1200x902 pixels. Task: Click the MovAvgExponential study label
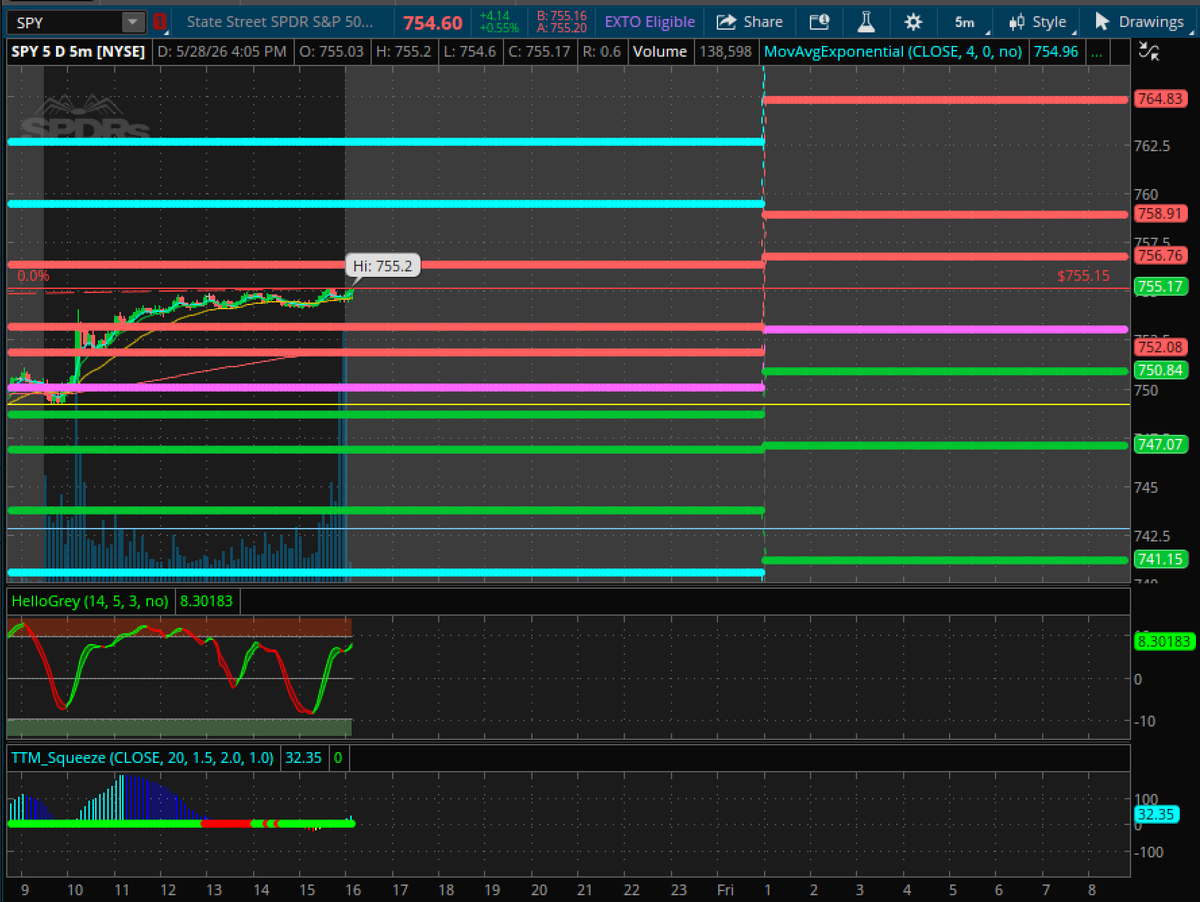coord(892,51)
